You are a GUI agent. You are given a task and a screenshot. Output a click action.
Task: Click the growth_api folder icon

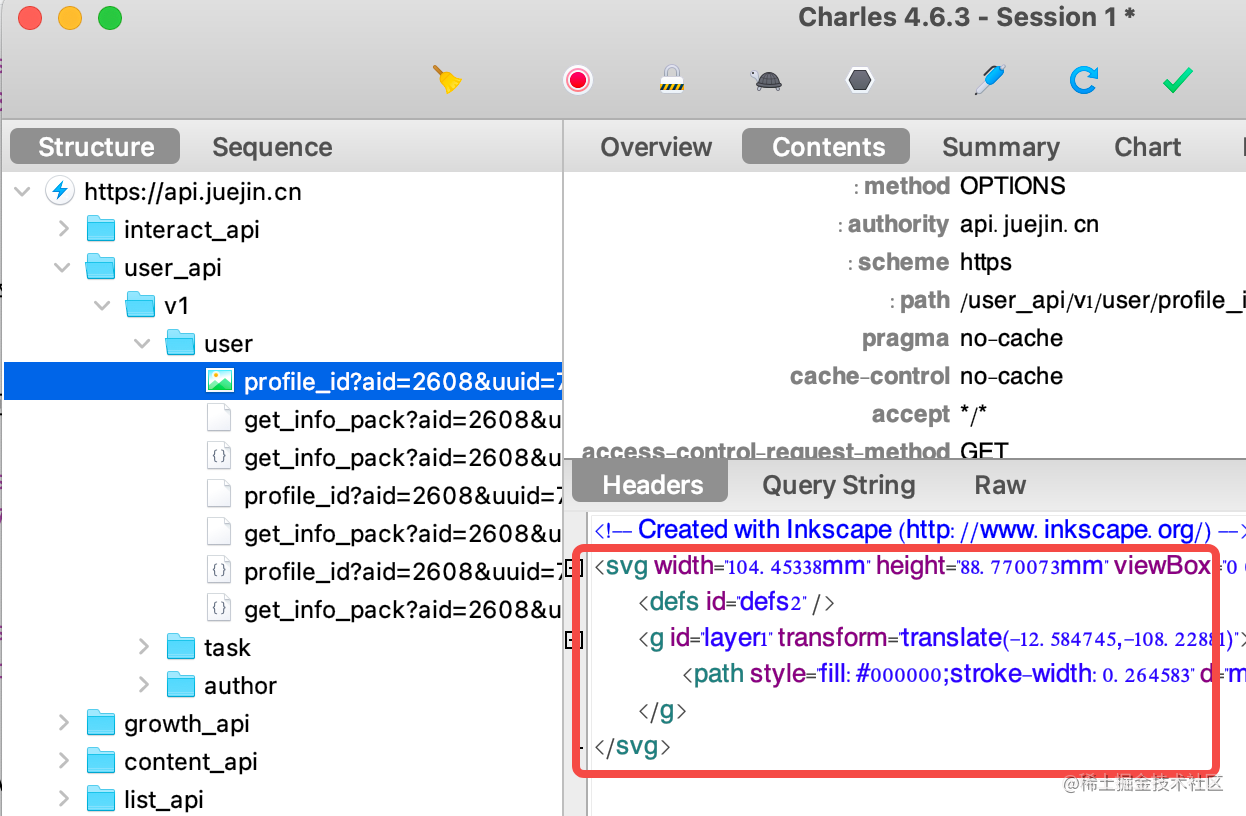(101, 723)
